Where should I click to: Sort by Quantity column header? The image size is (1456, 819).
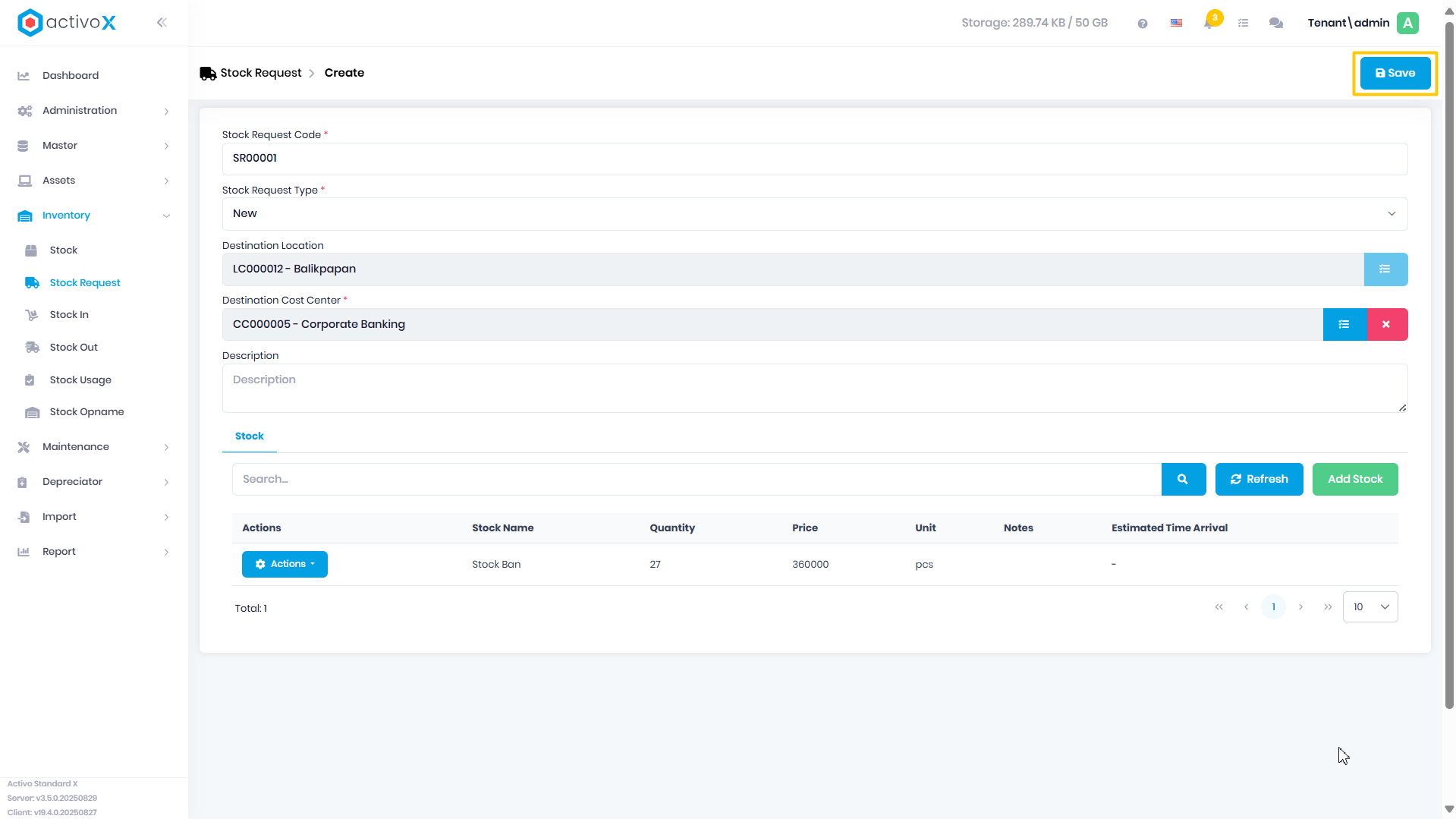pos(671,528)
